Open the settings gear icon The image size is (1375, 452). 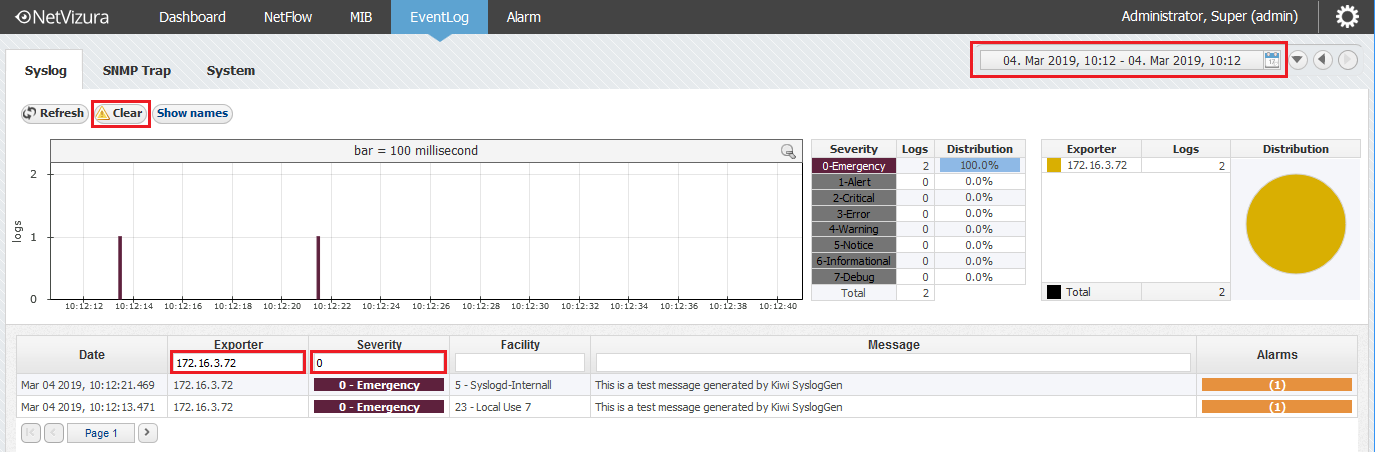pyautogui.click(x=1347, y=17)
